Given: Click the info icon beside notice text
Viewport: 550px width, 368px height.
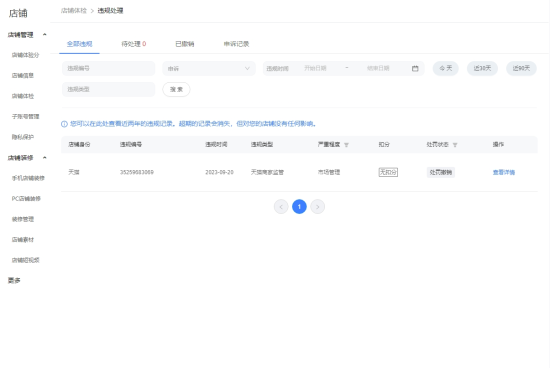Looking at the screenshot, I should point(64,124).
